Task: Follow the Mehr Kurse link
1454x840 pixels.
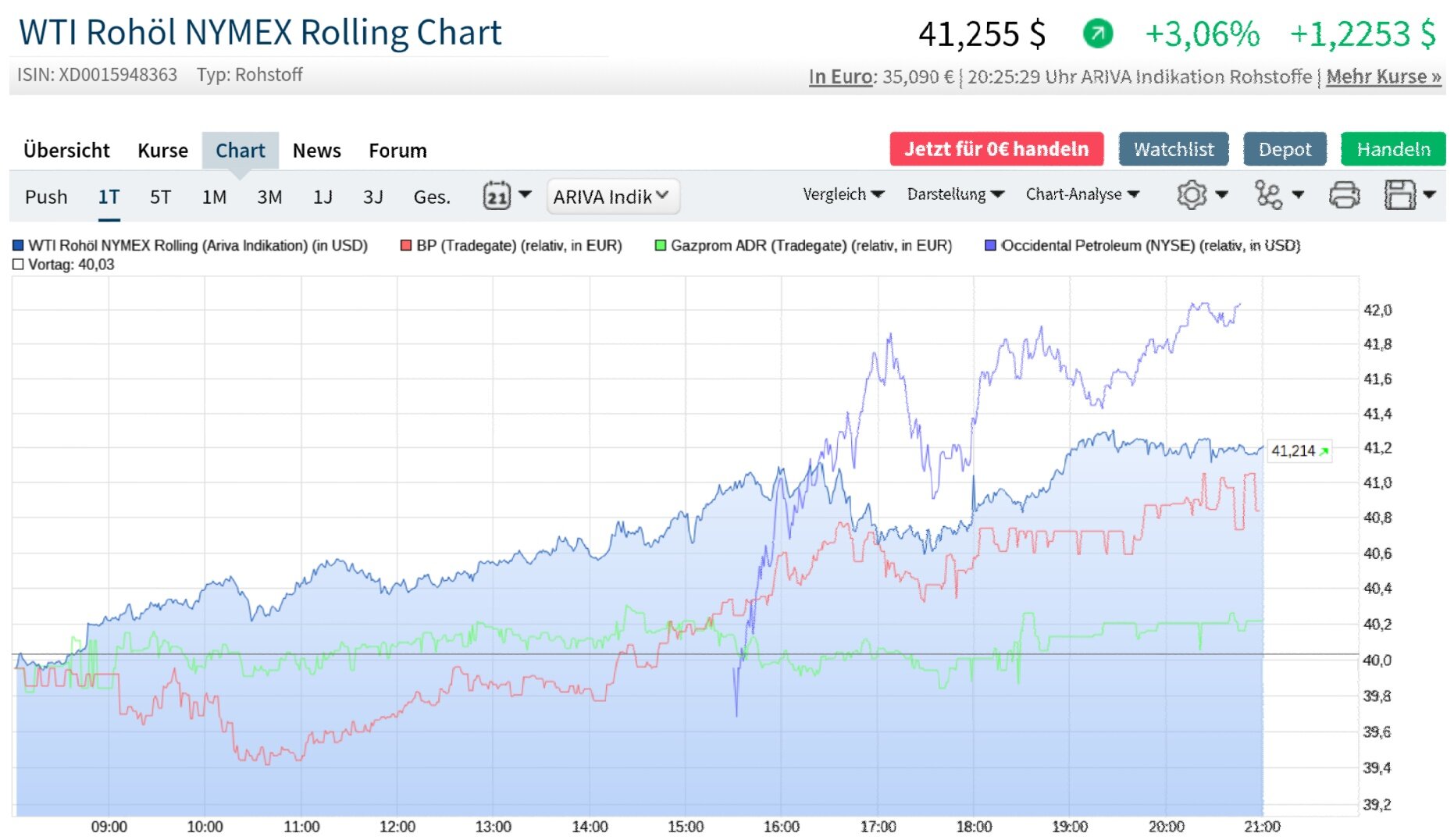Action: pyautogui.click(x=1383, y=77)
